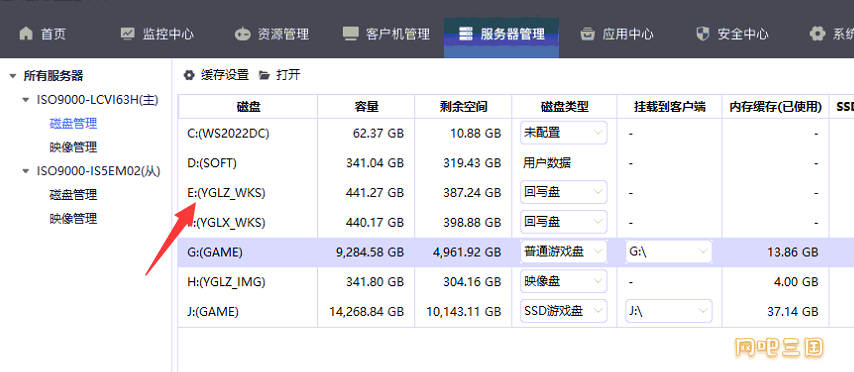Click the monitor chart icon for 监控中心
This screenshot has height=372, width=854.
pos(127,34)
